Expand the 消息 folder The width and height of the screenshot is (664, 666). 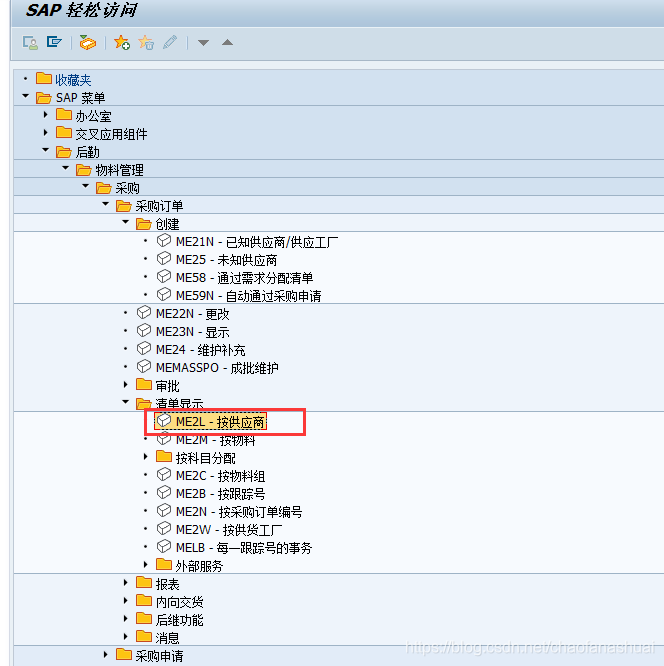[125, 636]
